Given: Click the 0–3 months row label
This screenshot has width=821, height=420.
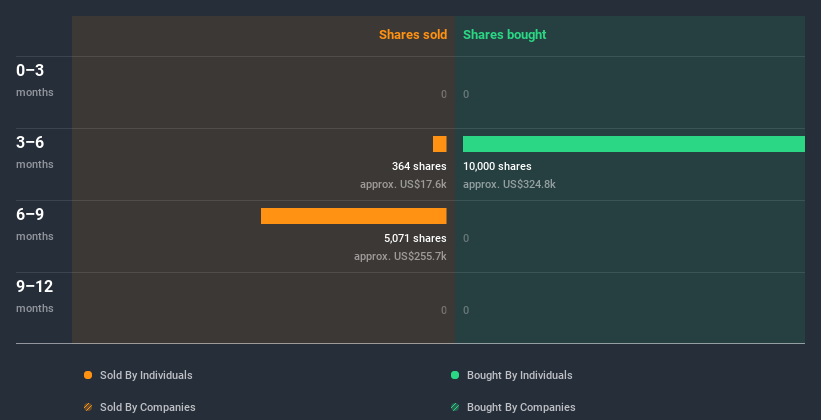Looking at the screenshot, I should (x=35, y=80).
